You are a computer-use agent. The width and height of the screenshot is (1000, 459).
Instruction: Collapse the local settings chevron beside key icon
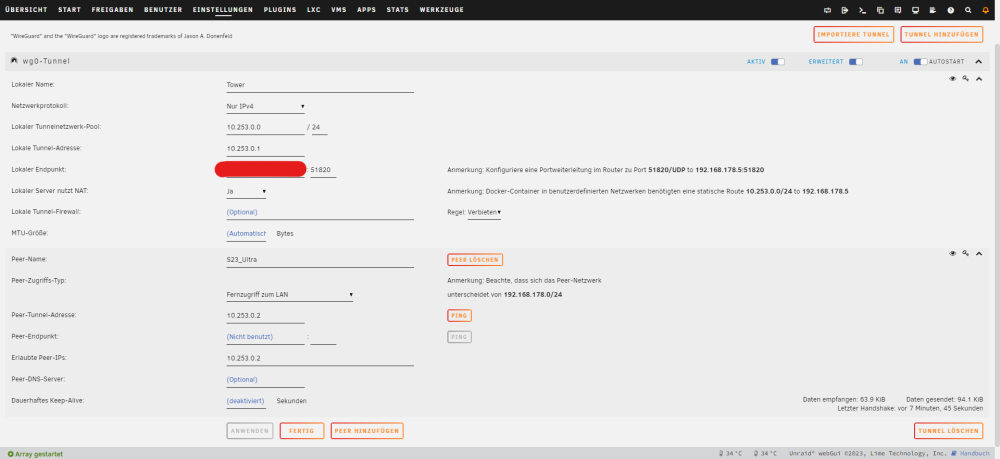point(979,79)
